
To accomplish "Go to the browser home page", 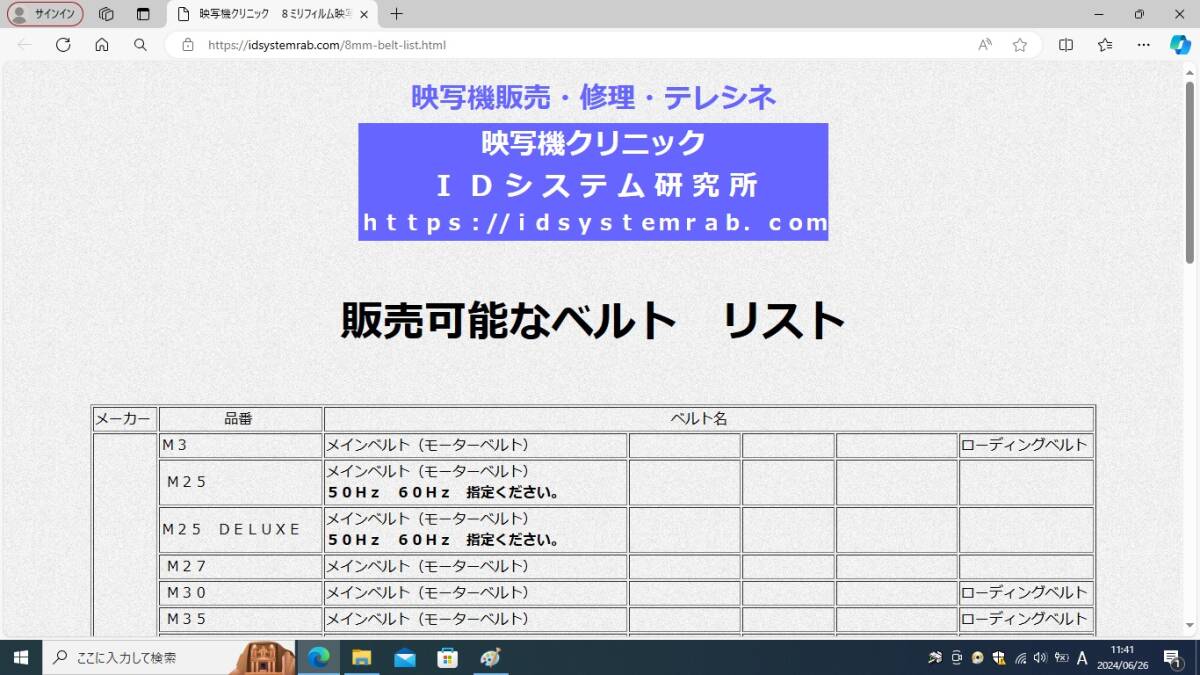I will click(x=103, y=45).
